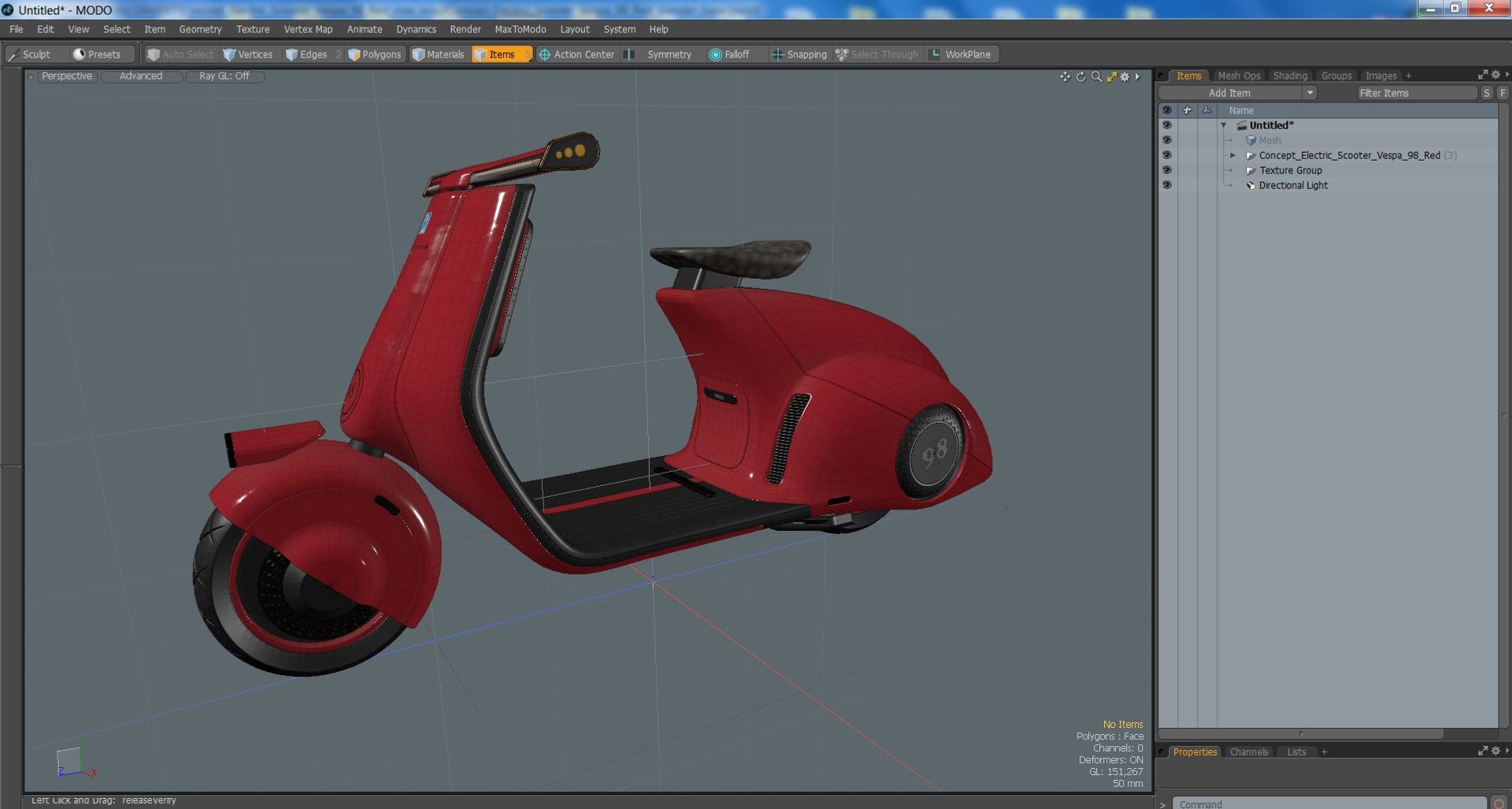
Task: Open the MaxToModo menu
Action: [520, 29]
